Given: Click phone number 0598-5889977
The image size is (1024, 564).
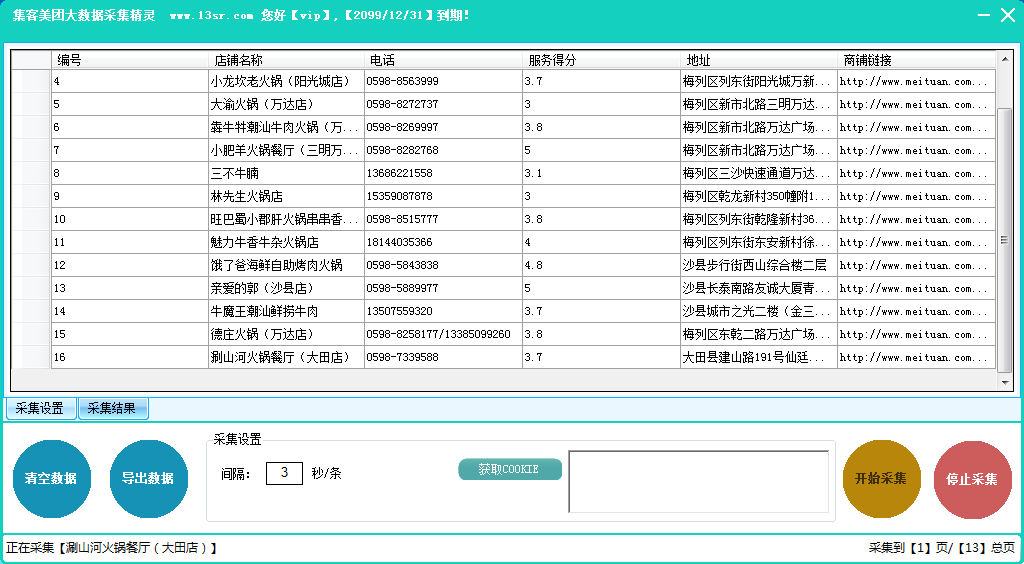Looking at the screenshot, I should click(x=402, y=289).
